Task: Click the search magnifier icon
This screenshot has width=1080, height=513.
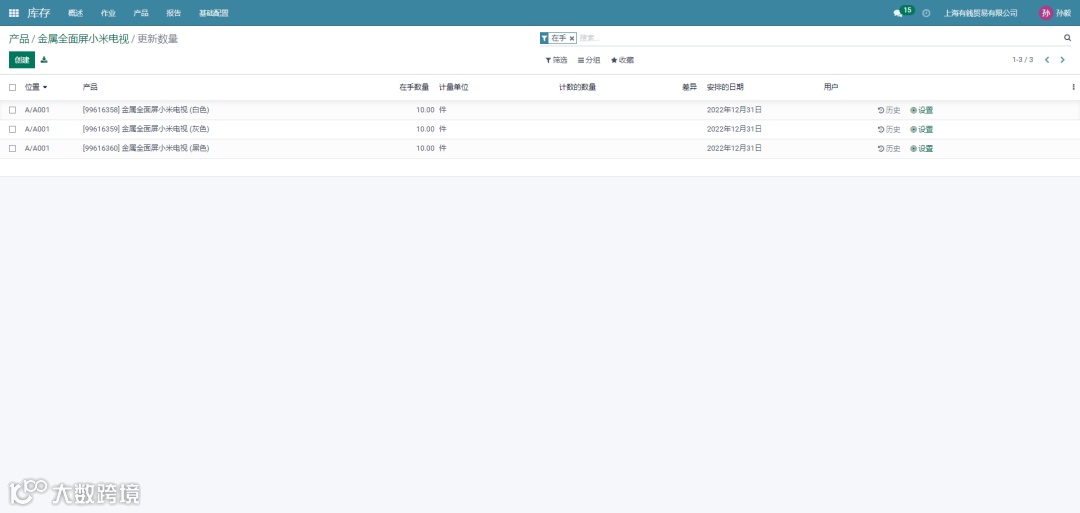Action: coord(1068,39)
